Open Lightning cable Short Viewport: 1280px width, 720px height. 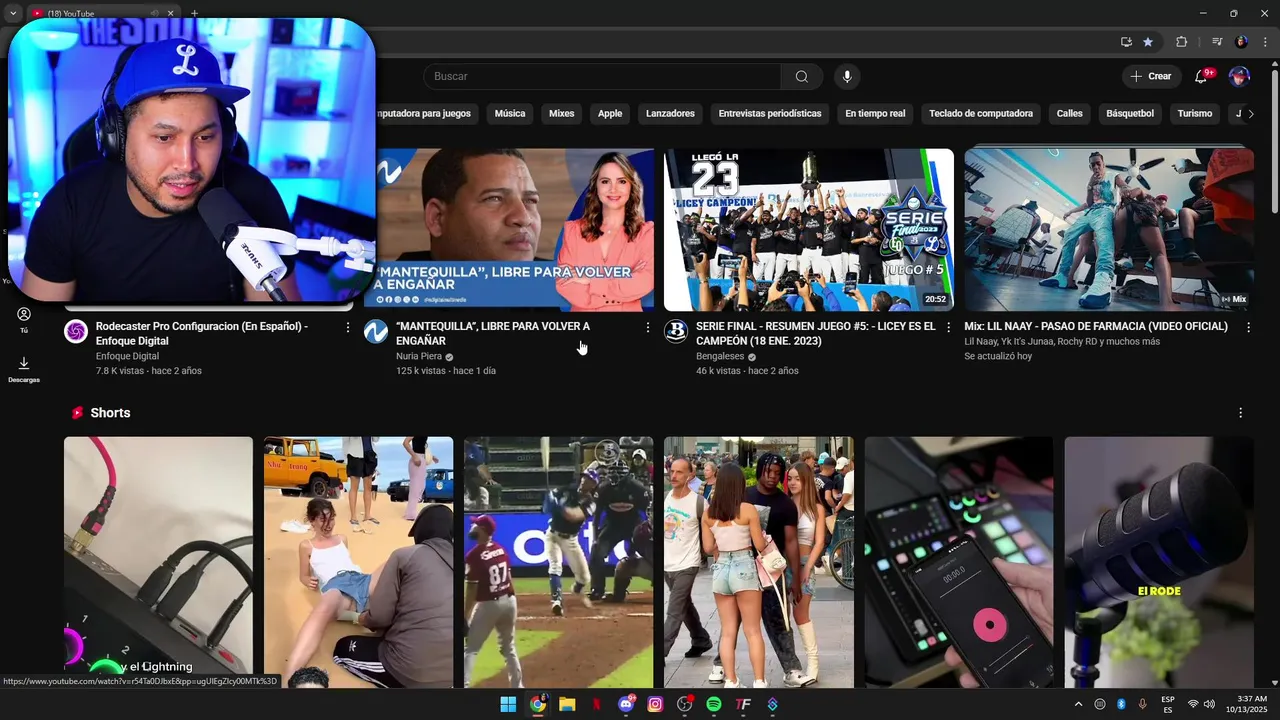coord(158,562)
